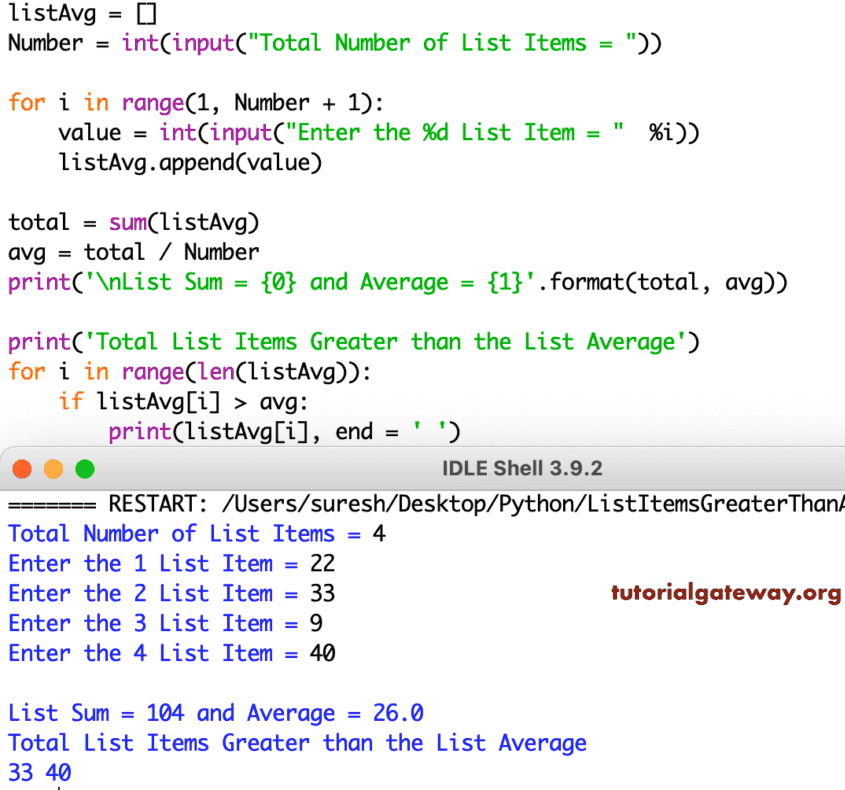Click the tutorialgateway.org watermark text
Image resolution: width=845 pixels, height=790 pixels.
726,593
